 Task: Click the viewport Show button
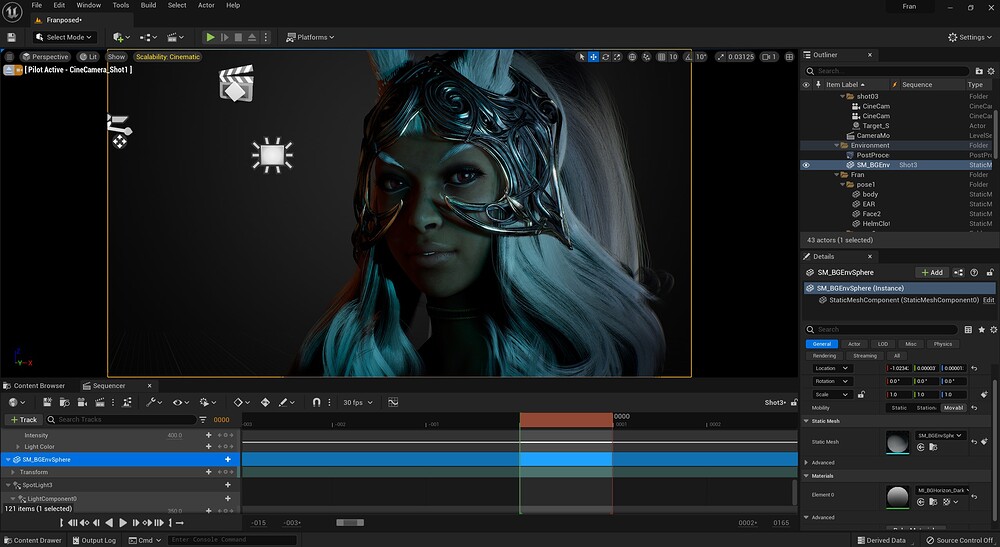tap(116, 57)
